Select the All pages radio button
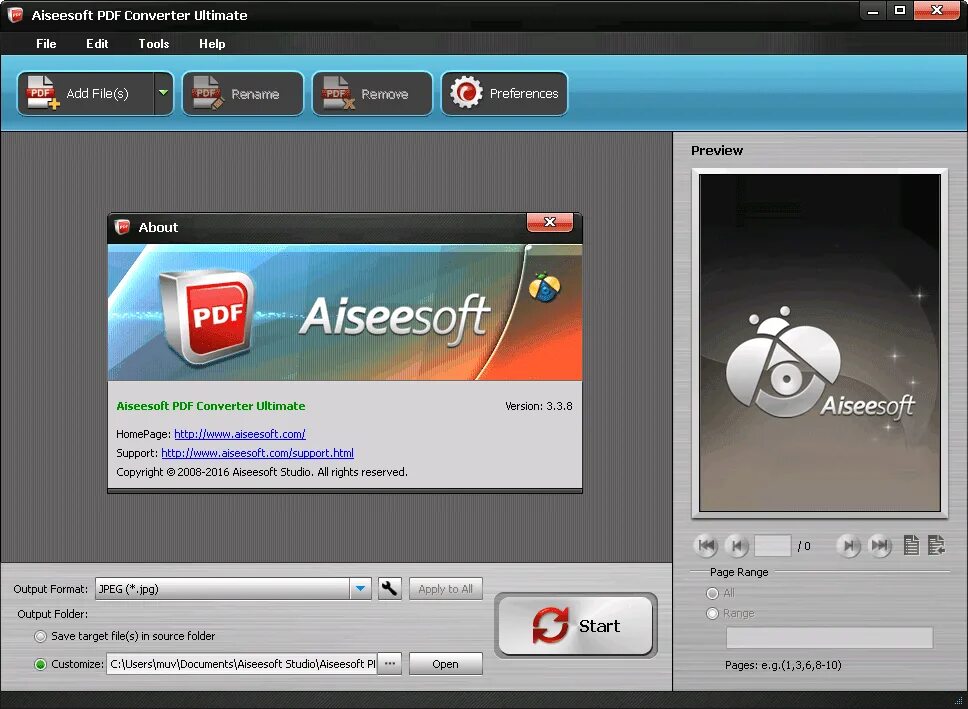Image resolution: width=968 pixels, height=709 pixels. pyautogui.click(x=713, y=592)
